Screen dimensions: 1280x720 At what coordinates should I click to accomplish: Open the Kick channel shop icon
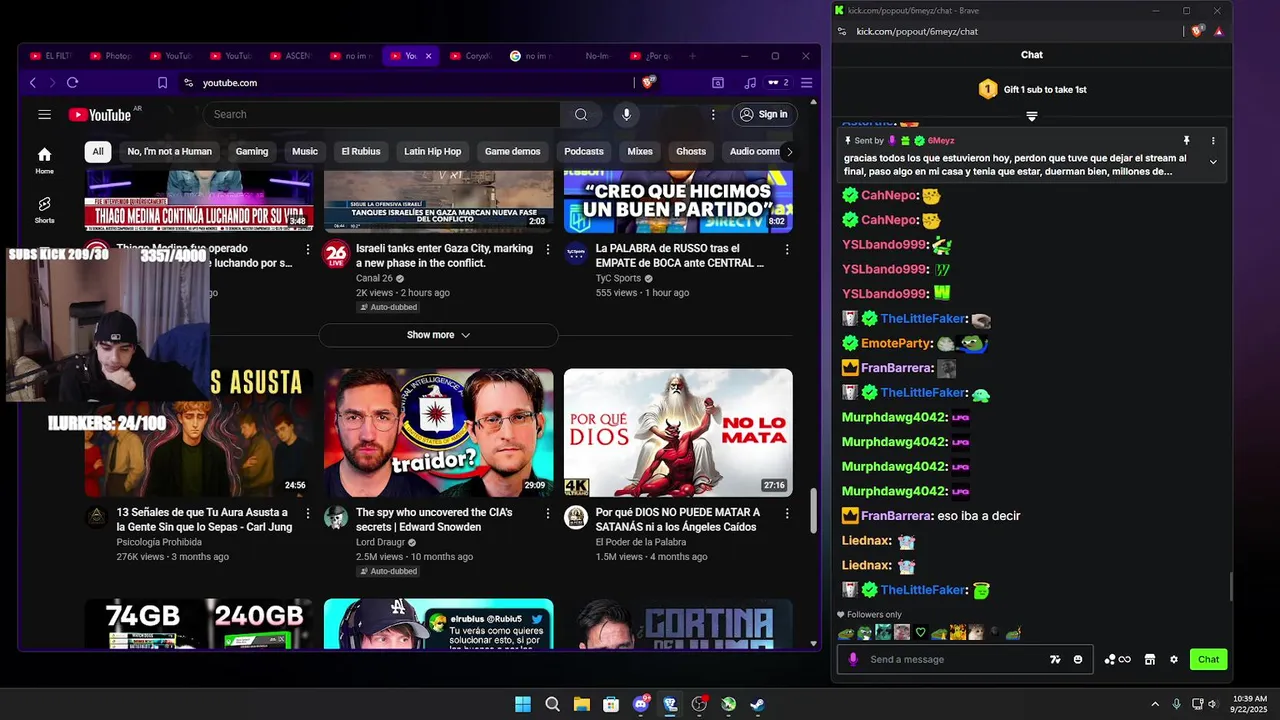1150,659
